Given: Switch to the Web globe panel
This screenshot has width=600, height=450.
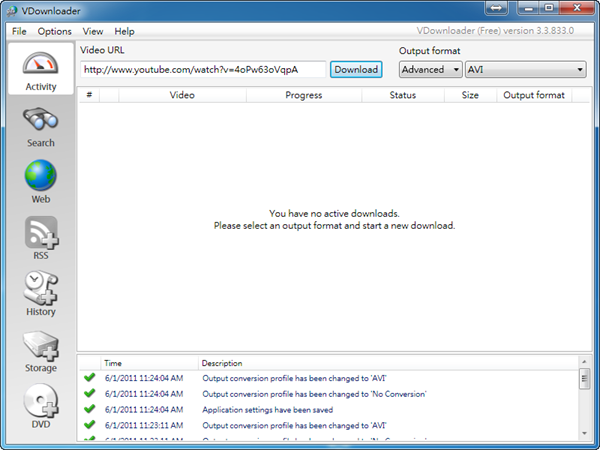Looking at the screenshot, I should (41, 182).
